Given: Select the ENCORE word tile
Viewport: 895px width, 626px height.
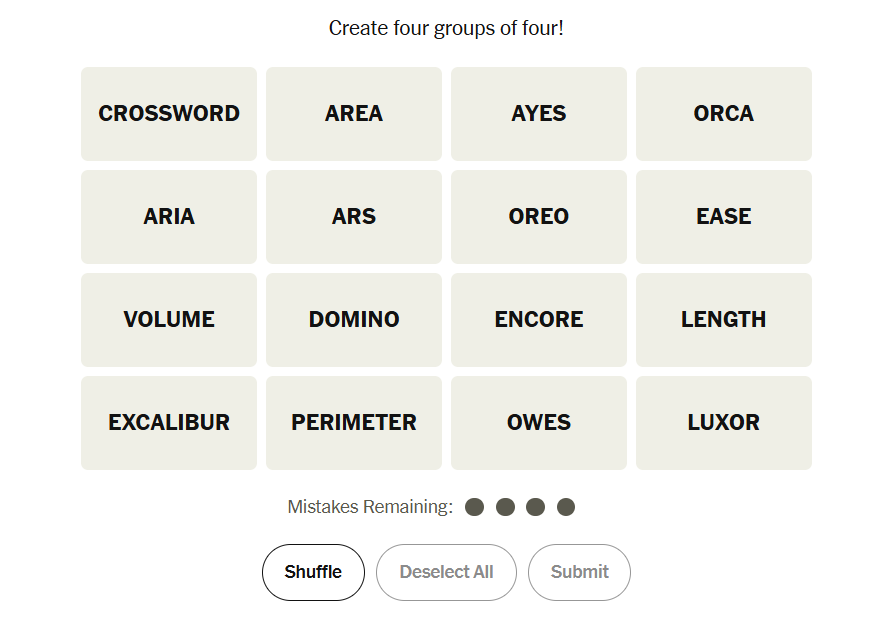Looking at the screenshot, I should pos(539,320).
